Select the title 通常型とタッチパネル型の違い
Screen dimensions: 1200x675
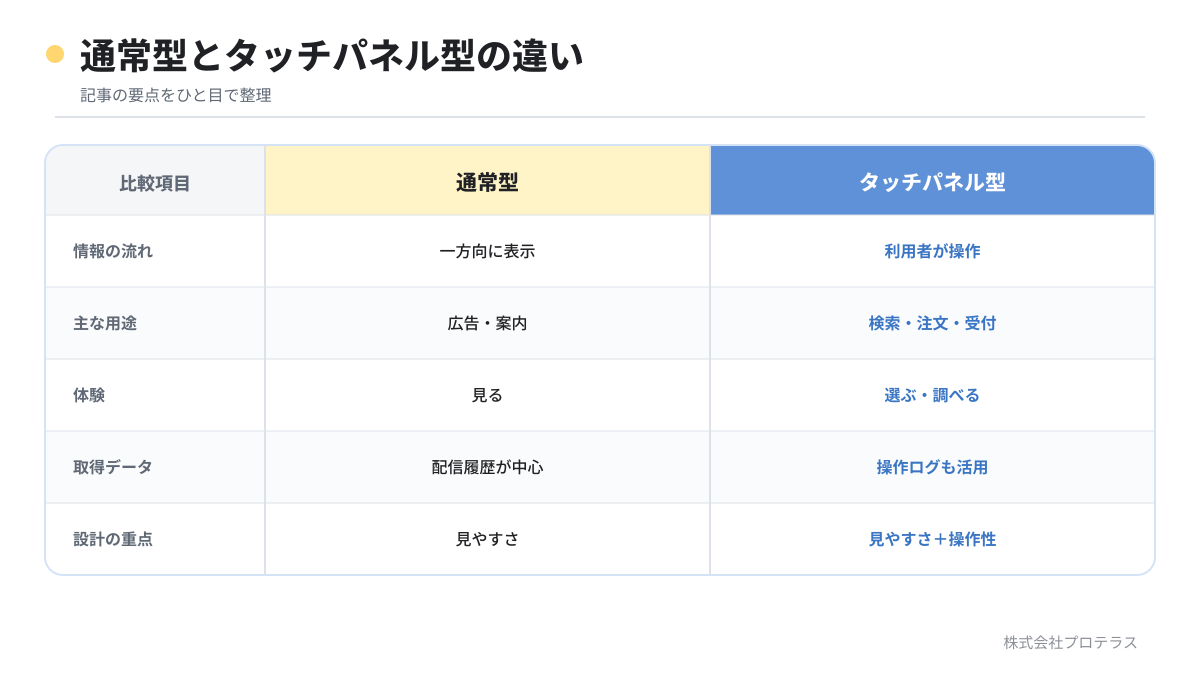(331, 56)
